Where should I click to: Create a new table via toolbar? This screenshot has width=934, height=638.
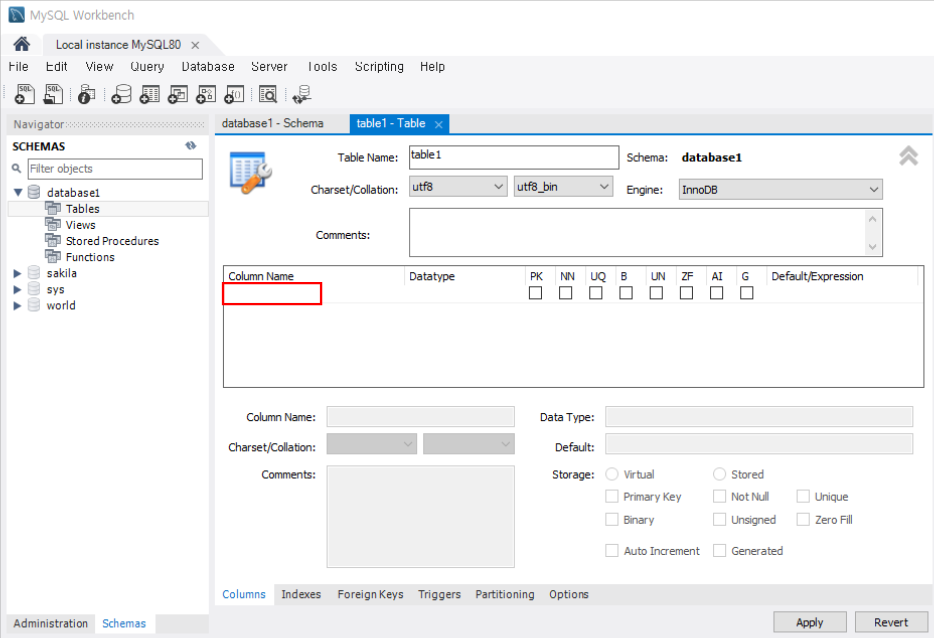point(150,93)
